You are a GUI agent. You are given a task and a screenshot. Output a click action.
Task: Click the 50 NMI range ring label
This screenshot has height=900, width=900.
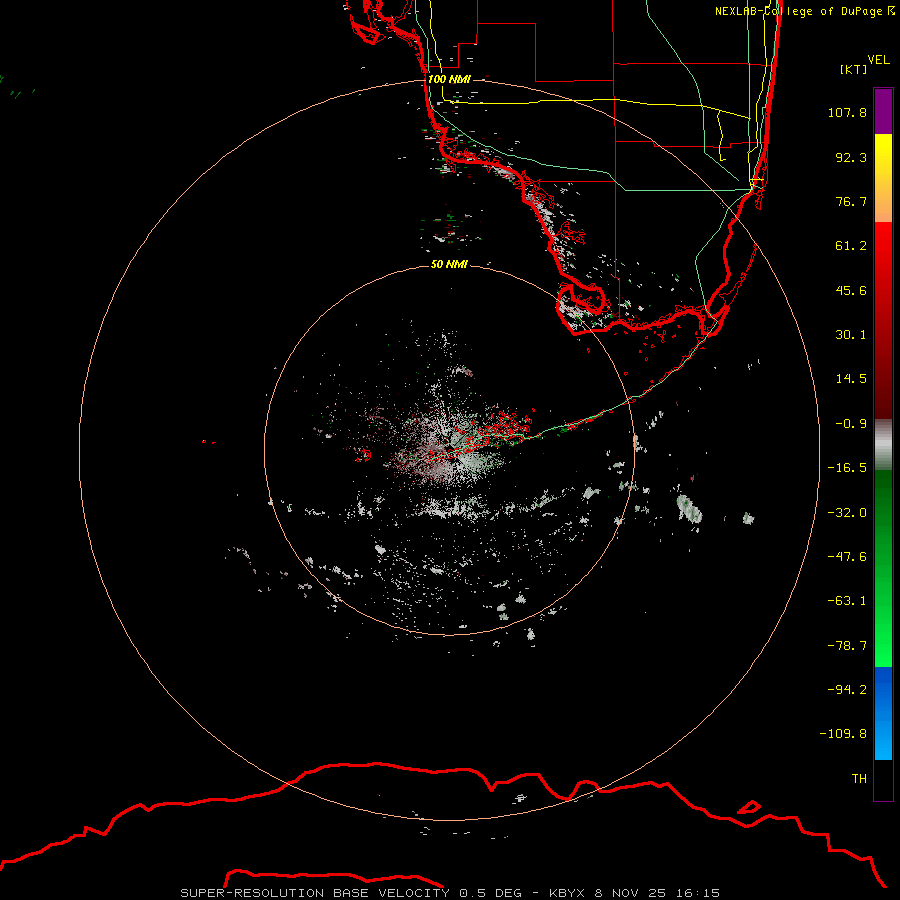(x=449, y=265)
